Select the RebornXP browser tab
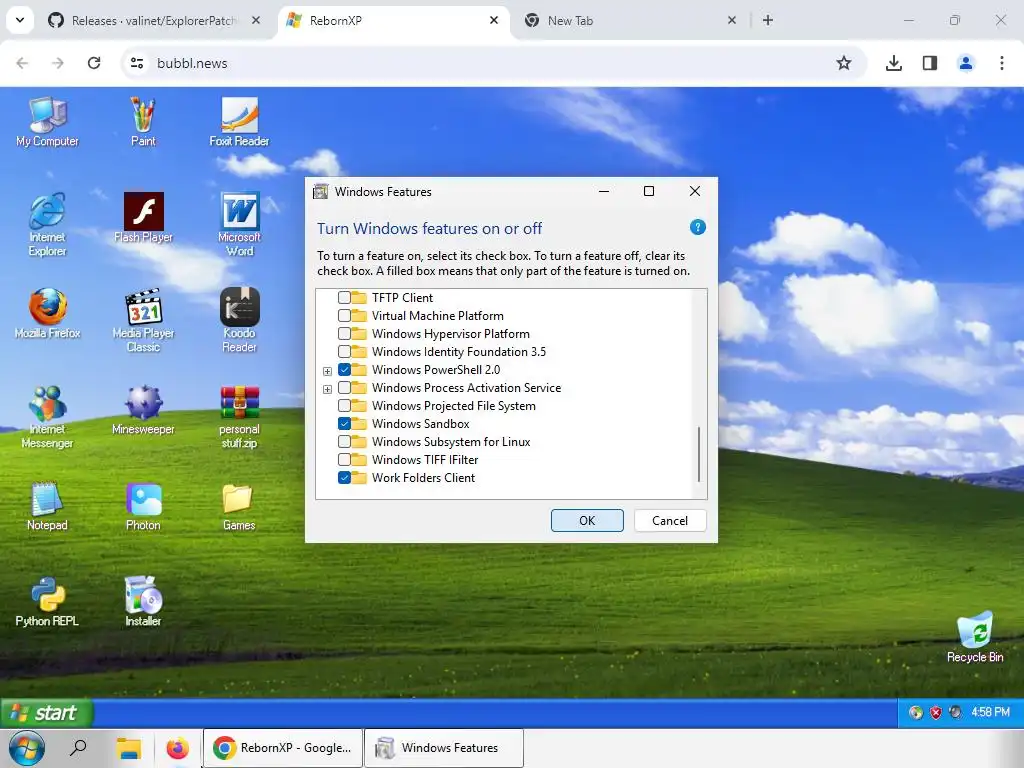 tap(393, 20)
